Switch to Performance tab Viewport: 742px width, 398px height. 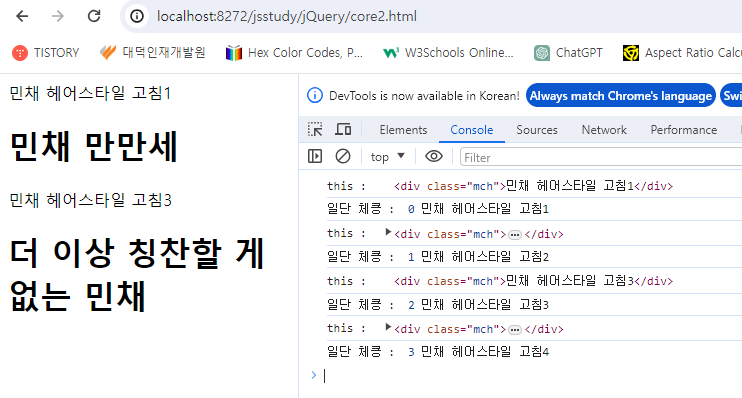[x=683, y=130]
